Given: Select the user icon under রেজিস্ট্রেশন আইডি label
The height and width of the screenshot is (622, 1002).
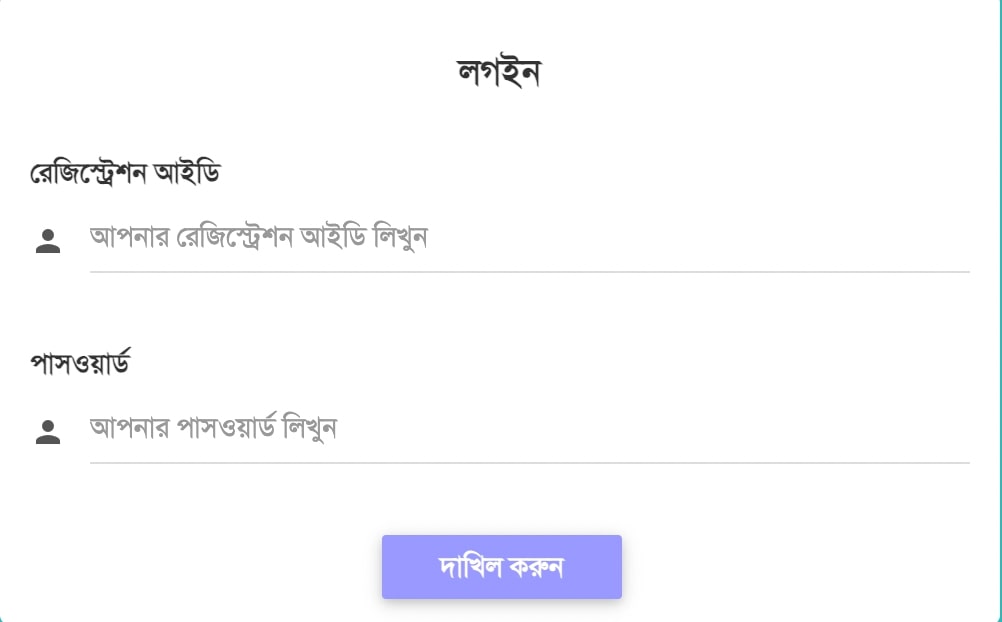Looking at the screenshot, I should click(x=48, y=242).
